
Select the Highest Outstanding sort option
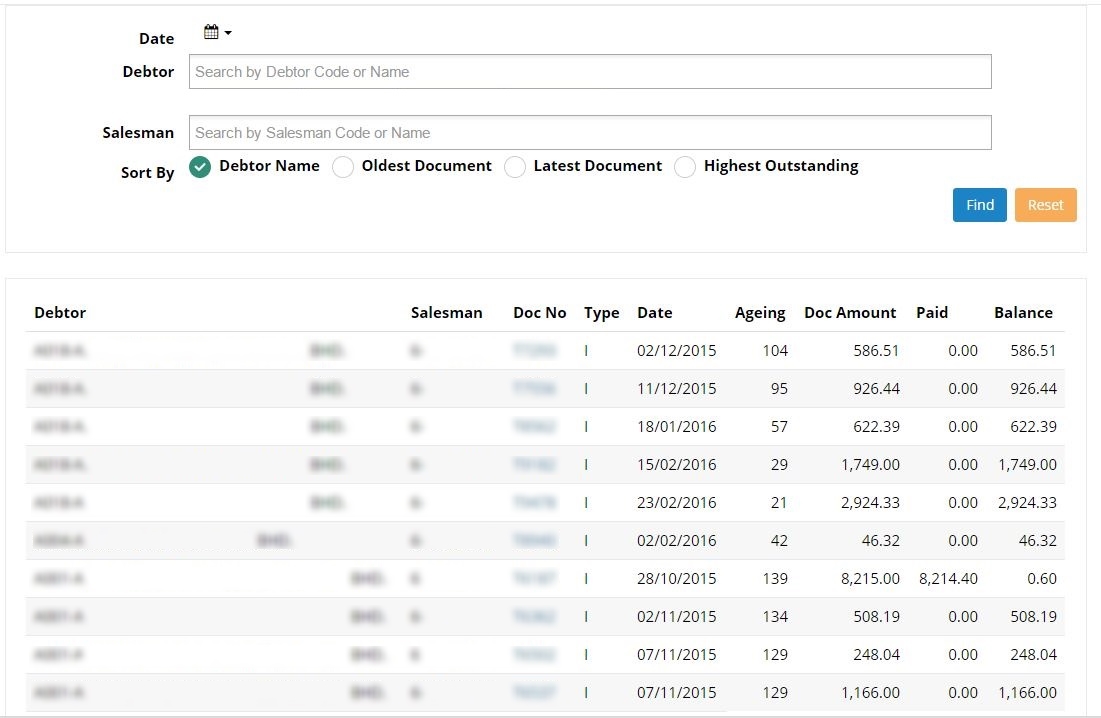click(x=685, y=166)
